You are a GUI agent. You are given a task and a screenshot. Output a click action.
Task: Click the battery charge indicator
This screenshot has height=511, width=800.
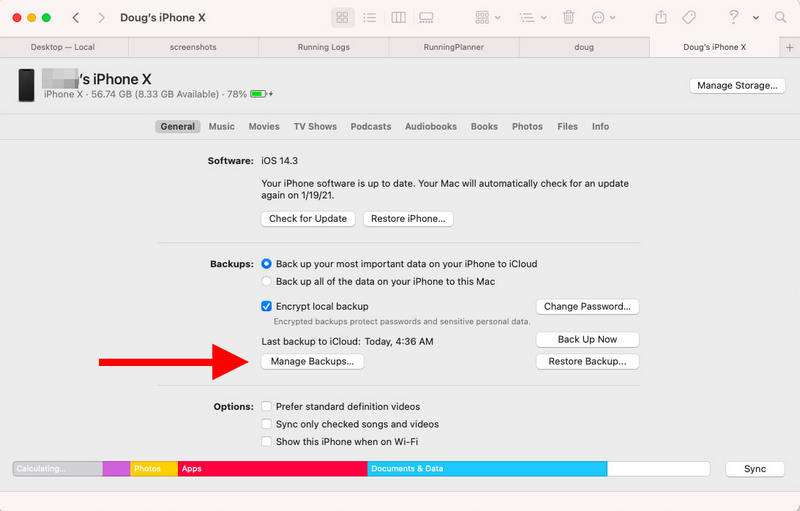pos(261,94)
